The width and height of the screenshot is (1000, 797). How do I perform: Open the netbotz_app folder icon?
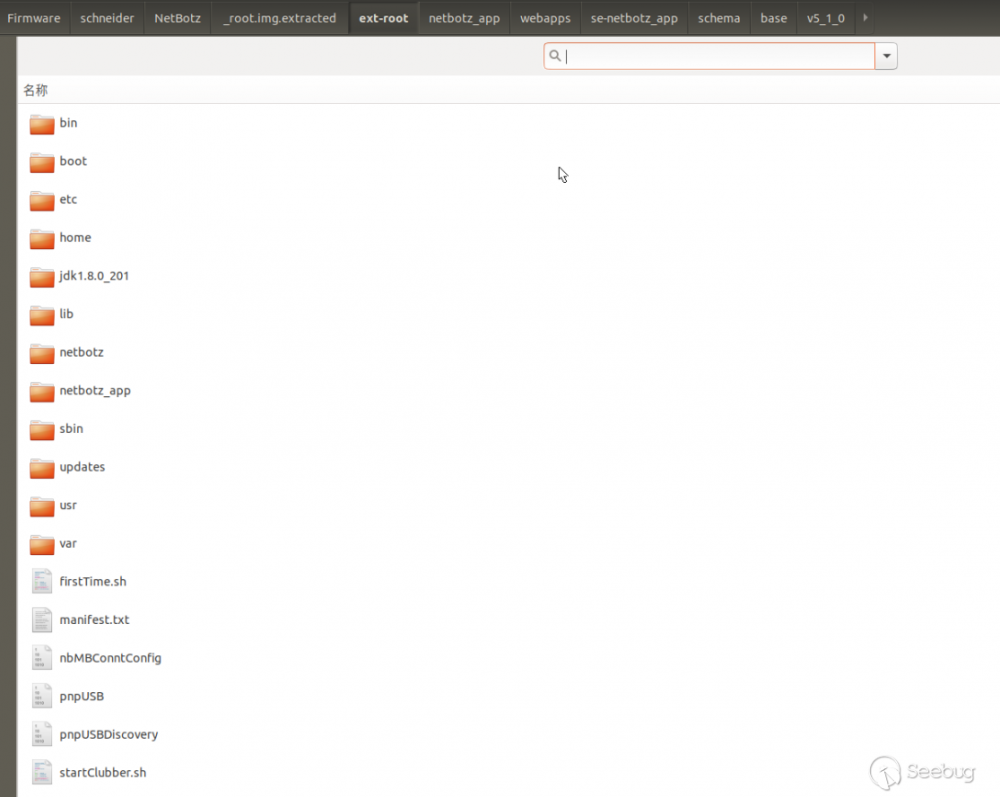41,390
